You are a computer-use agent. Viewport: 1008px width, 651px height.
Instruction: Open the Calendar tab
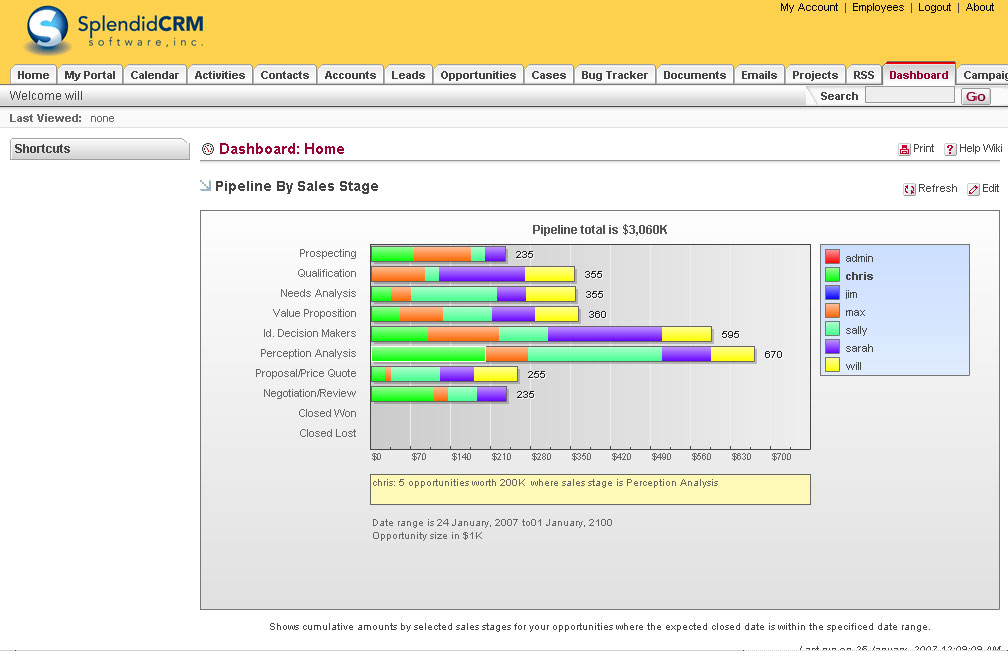tap(155, 75)
